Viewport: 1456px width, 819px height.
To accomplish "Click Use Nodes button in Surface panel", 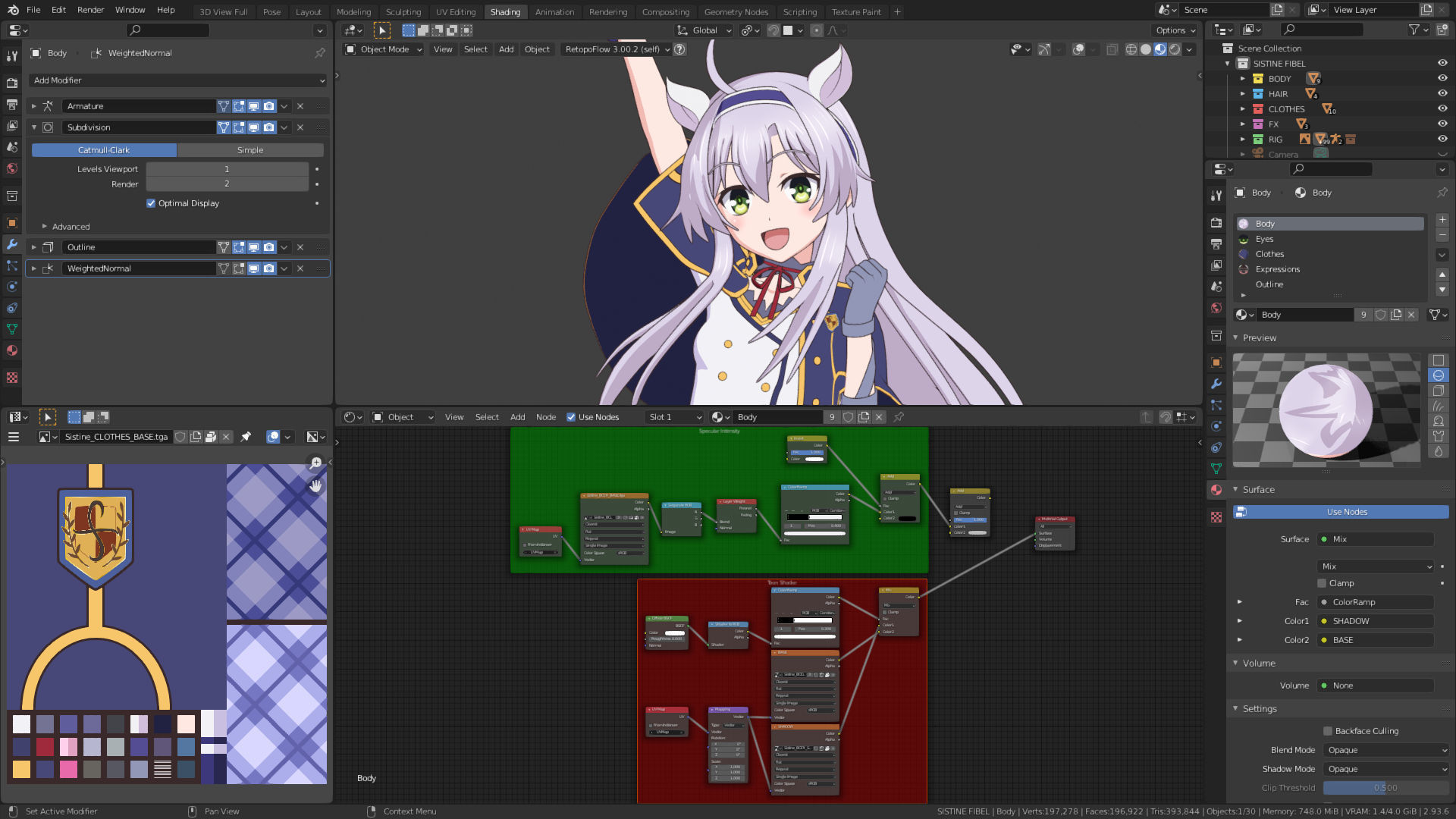I will [x=1341, y=512].
